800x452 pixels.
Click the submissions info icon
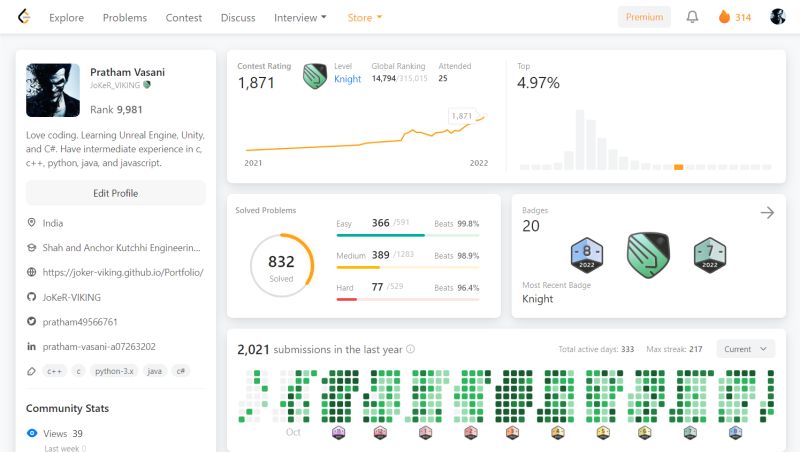[x=410, y=349]
